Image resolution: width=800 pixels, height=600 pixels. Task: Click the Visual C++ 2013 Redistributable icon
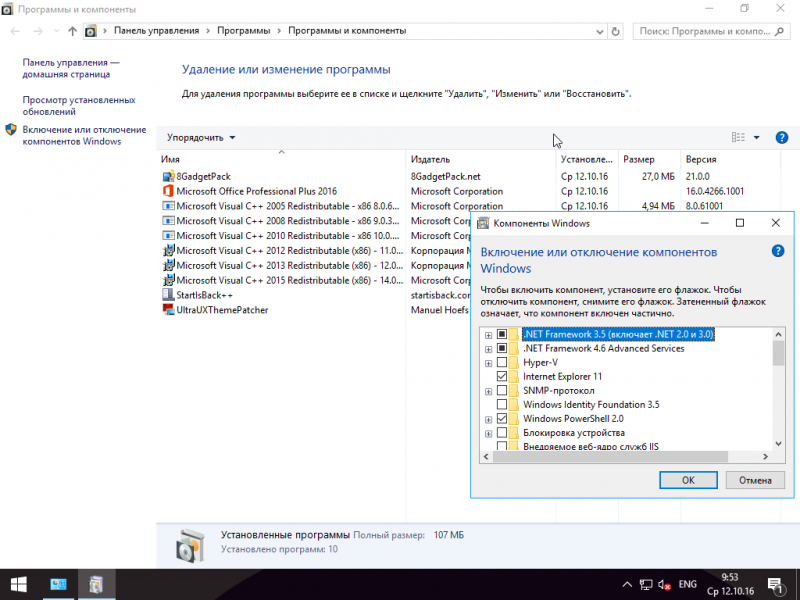click(168, 265)
